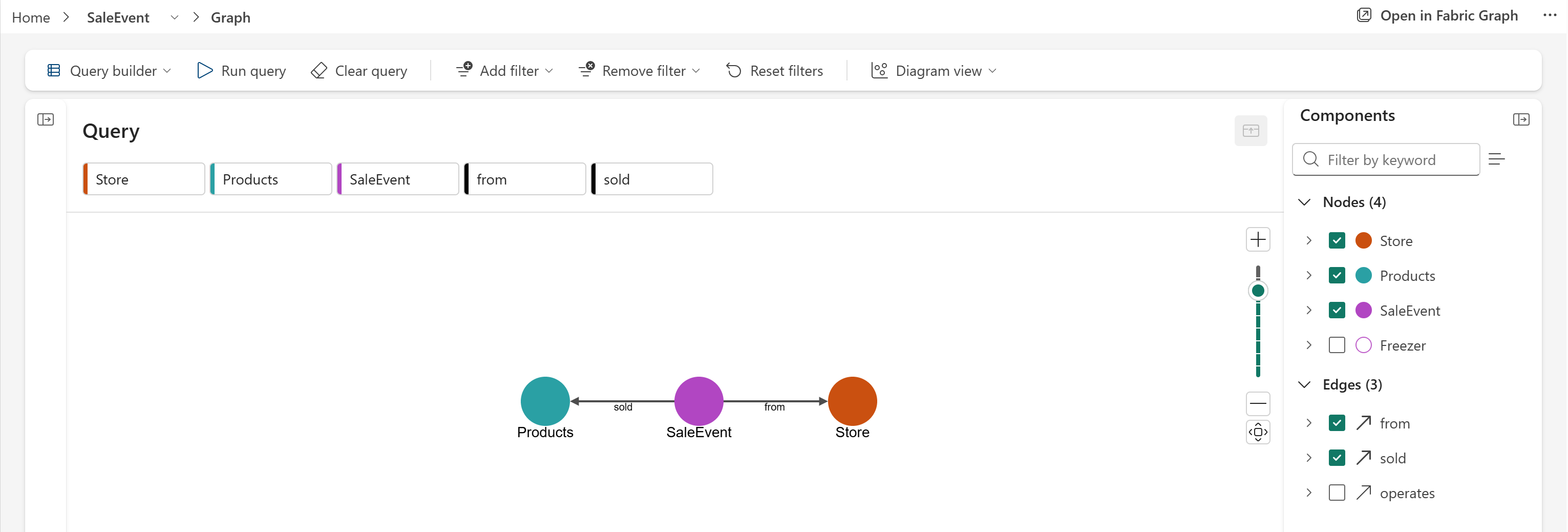Expand the SaleEvent node row
The width and height of the screenshot is (1568, 532).
pos(1309,310)
